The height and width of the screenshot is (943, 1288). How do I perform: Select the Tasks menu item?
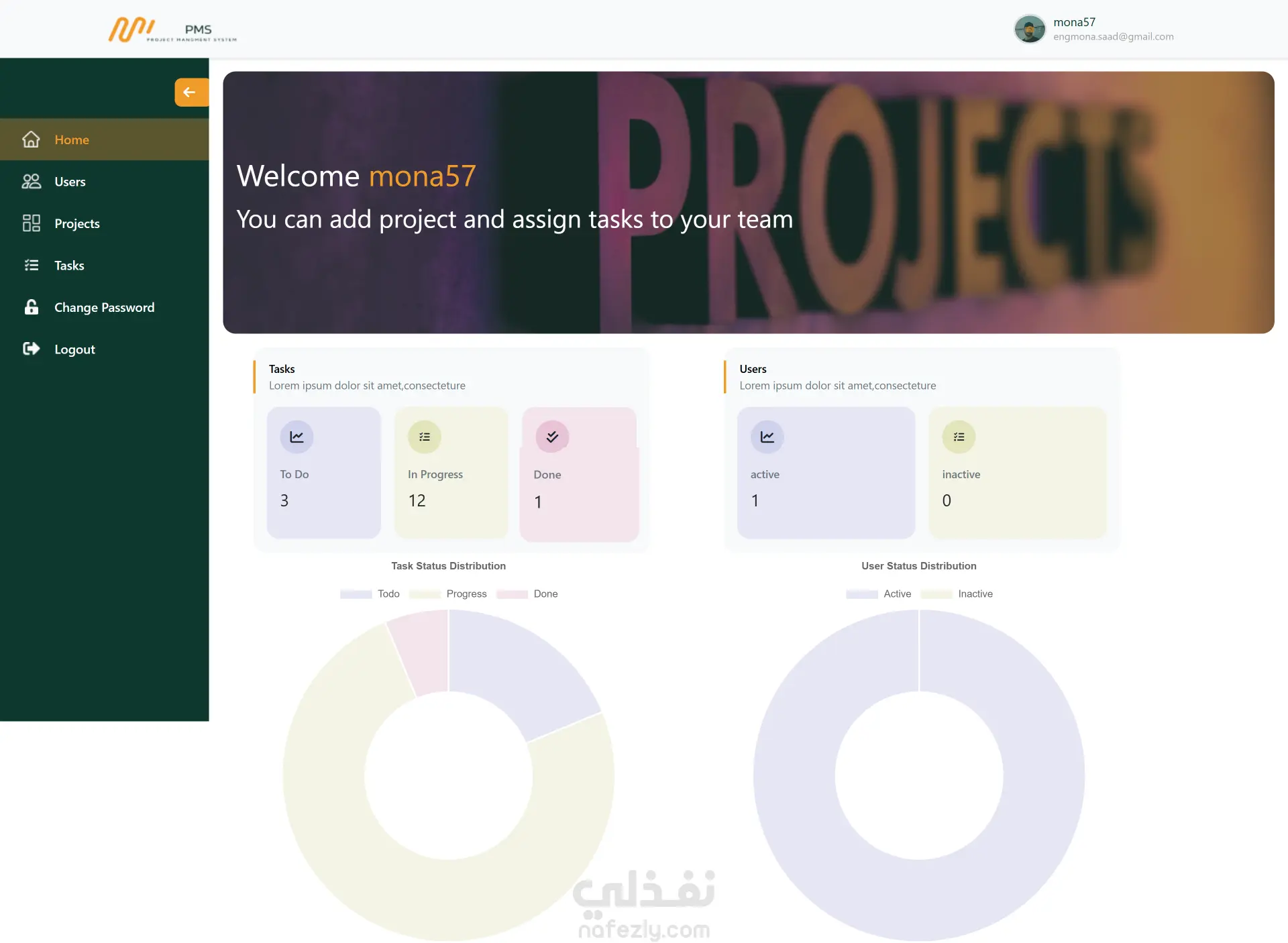click(69, 266)
